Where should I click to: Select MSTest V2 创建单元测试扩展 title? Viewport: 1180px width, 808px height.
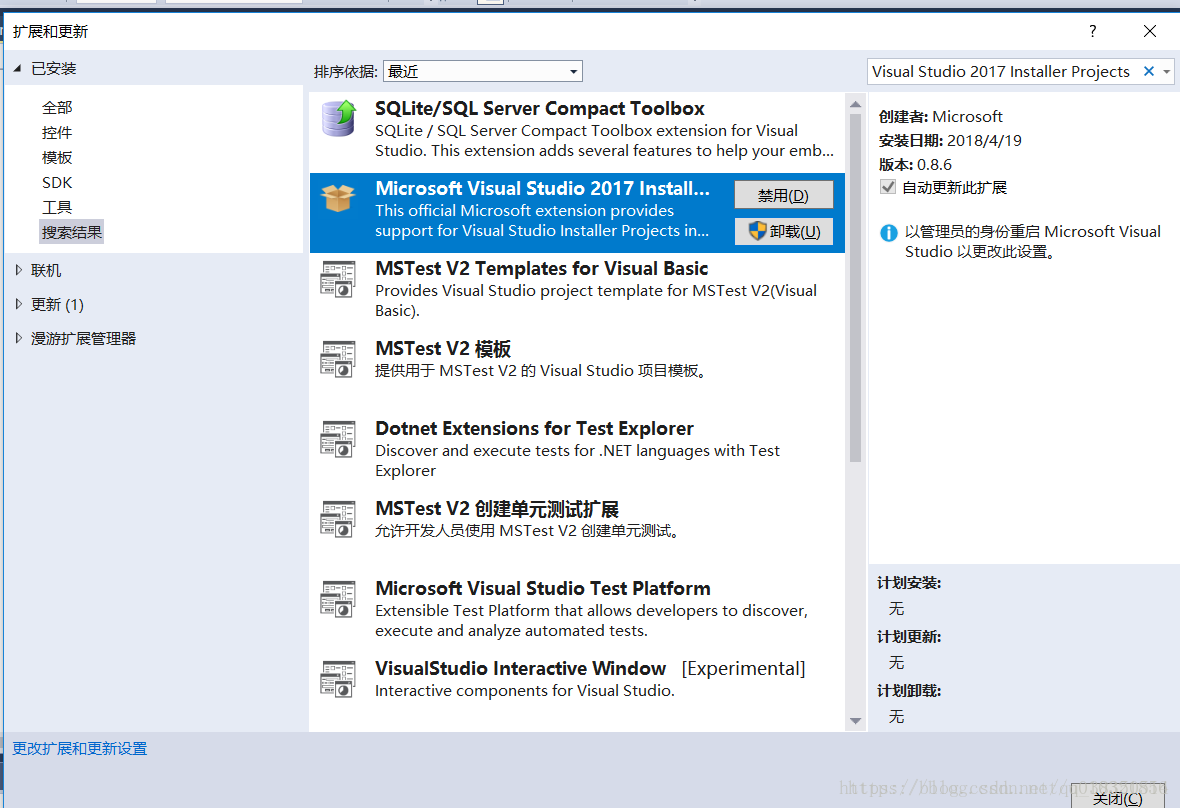click(x=497, y=509)
